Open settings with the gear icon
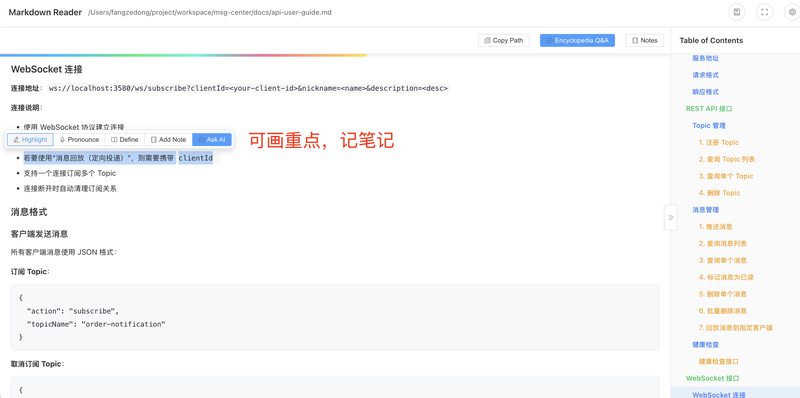800x398 pixels. [792, 13]
